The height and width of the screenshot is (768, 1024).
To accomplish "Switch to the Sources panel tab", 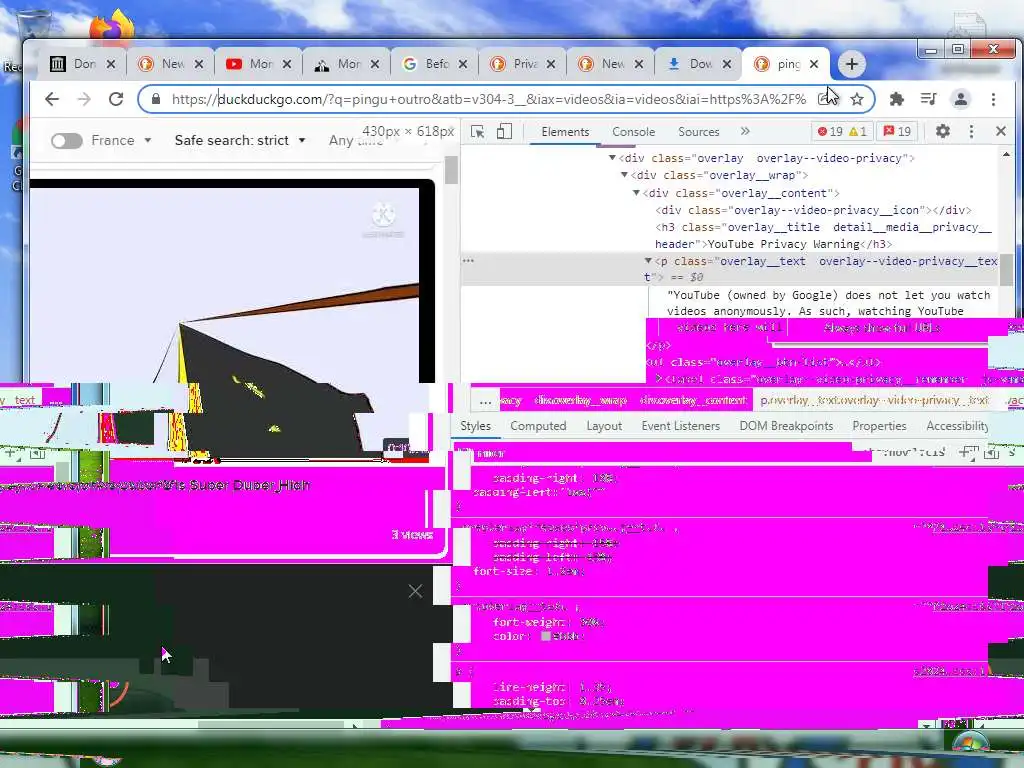I will (x=699, y=132).
